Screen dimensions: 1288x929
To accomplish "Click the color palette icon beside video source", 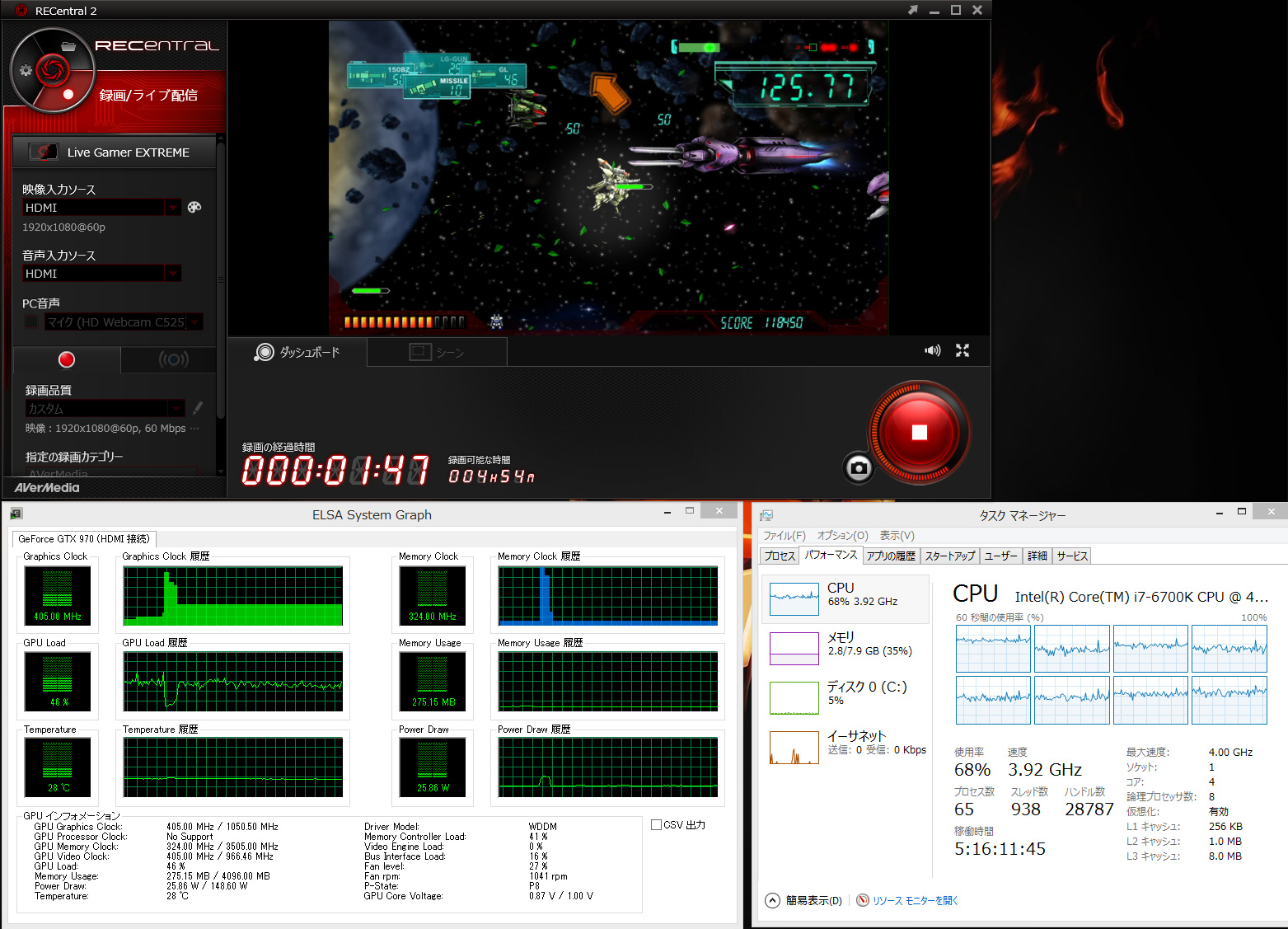I will pyautogui.click(x=194, y=207).
